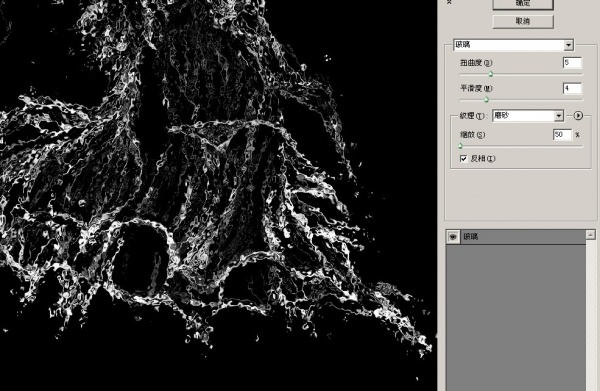The width and height of the screenshot is (600, 391).
Task: Click the 缩放 percent field showing 50
Action: tap(562, 135)
